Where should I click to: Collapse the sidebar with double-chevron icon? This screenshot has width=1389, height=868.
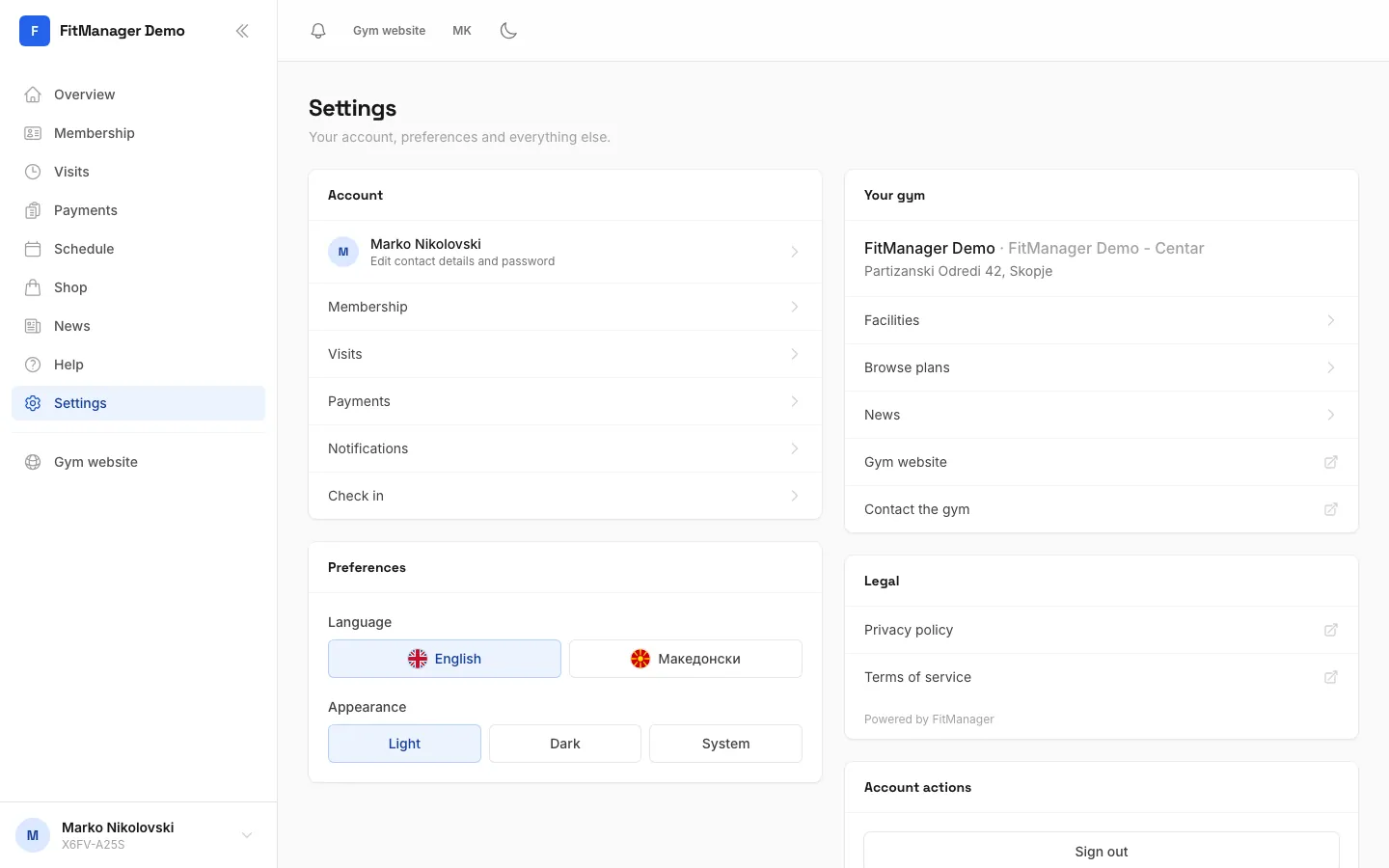pyautogui.click(x=242, y=31)
